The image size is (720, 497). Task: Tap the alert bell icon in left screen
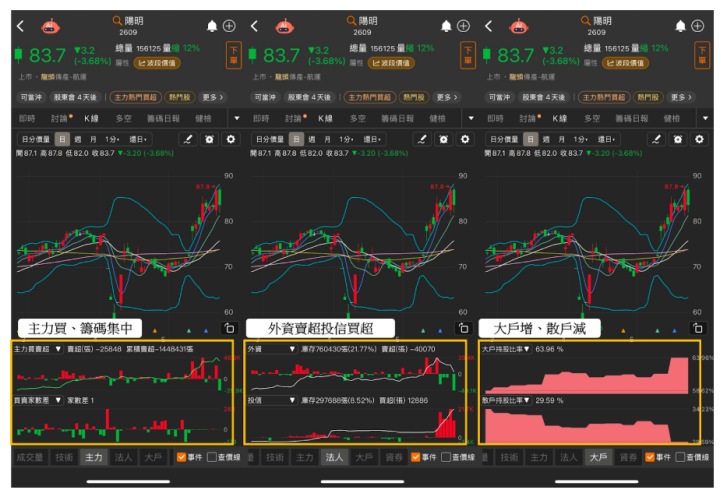[212, 26]
